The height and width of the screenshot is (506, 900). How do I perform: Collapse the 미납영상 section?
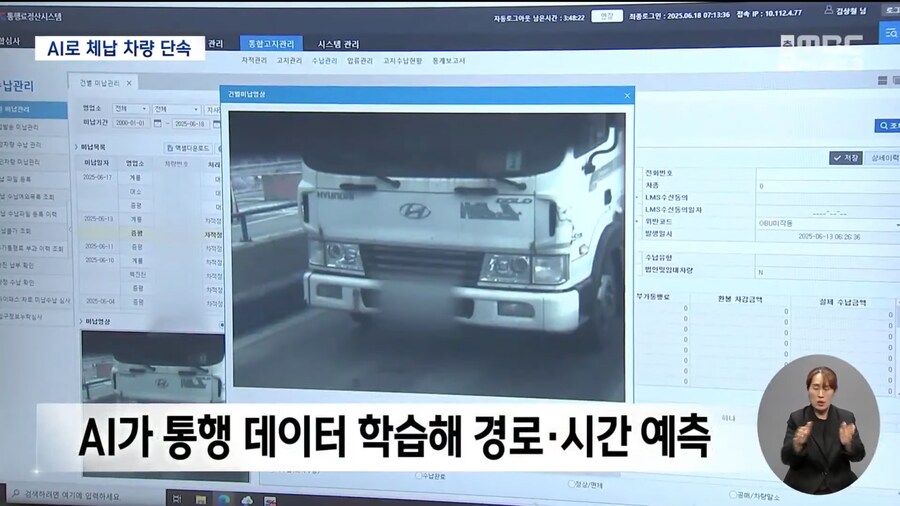click(x=80, y=322)
